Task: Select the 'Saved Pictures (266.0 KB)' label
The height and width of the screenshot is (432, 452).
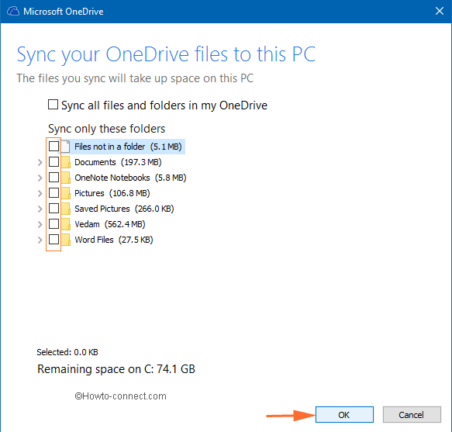Action: point(124,209)
